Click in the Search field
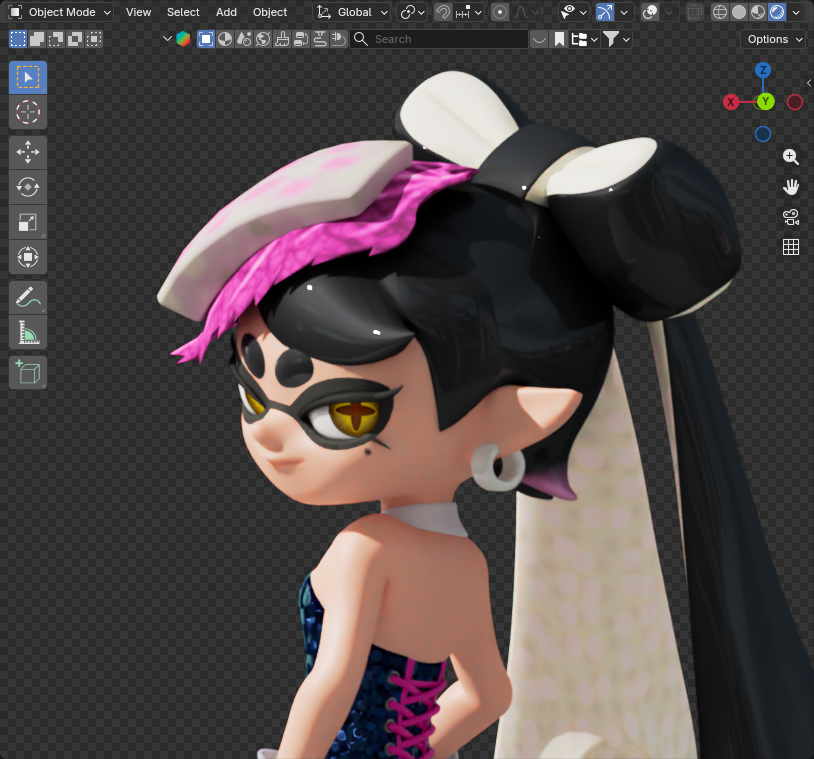The height and width of the screenshot is (759, 814). tap(440, 39)
